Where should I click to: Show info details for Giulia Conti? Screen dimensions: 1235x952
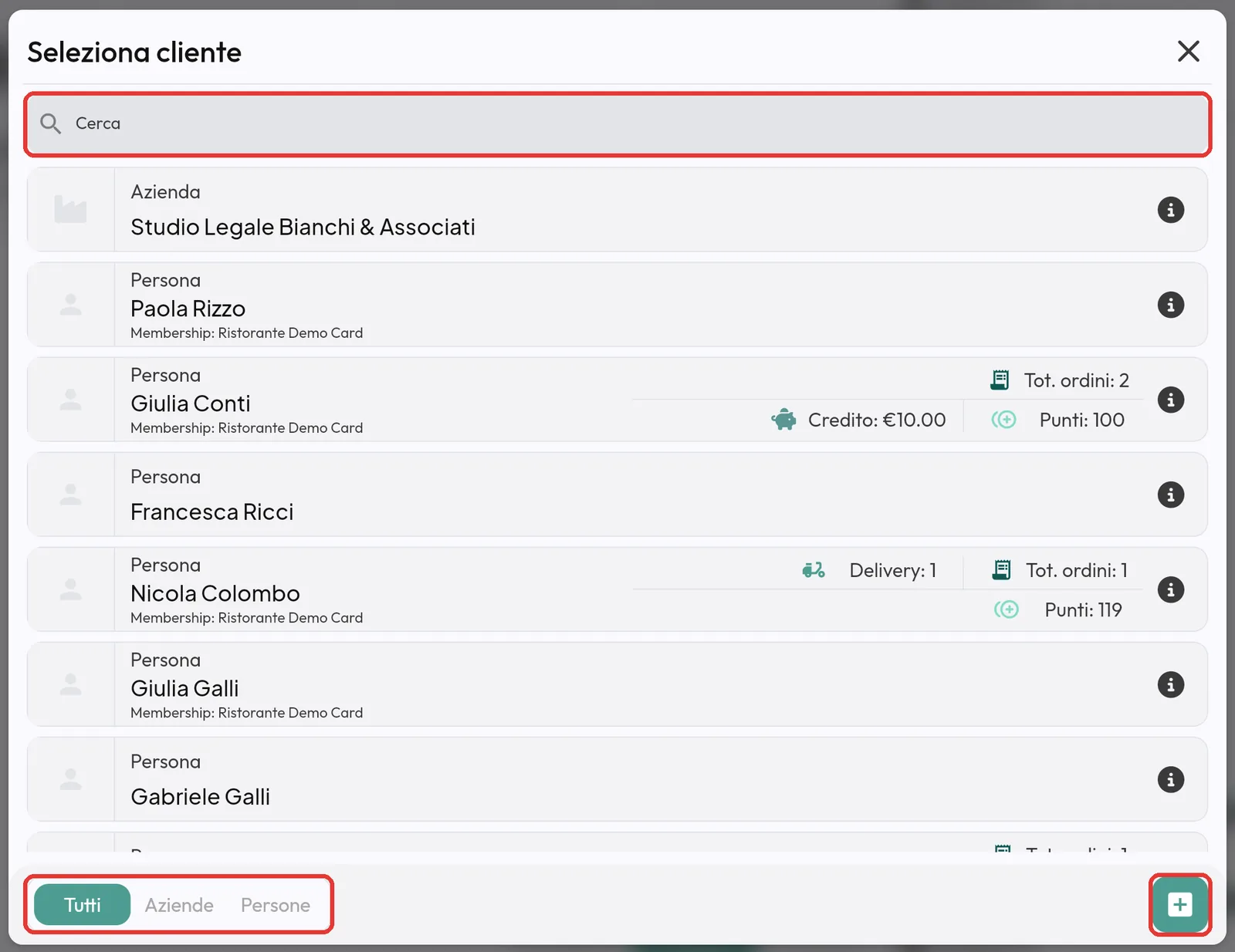pos(1170,400)
